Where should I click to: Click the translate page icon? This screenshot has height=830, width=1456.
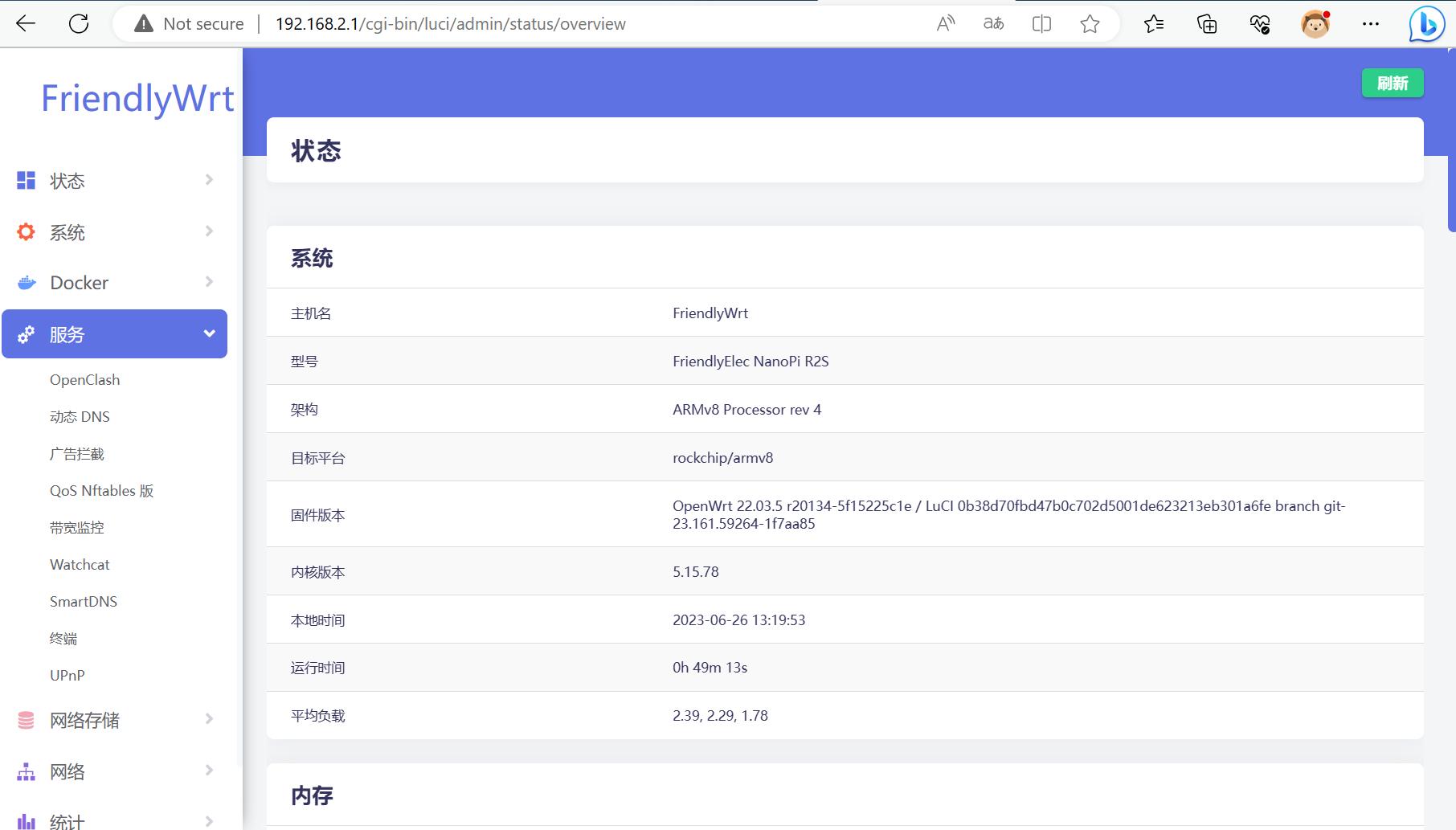pyautogui.click(x=993, y=24)
